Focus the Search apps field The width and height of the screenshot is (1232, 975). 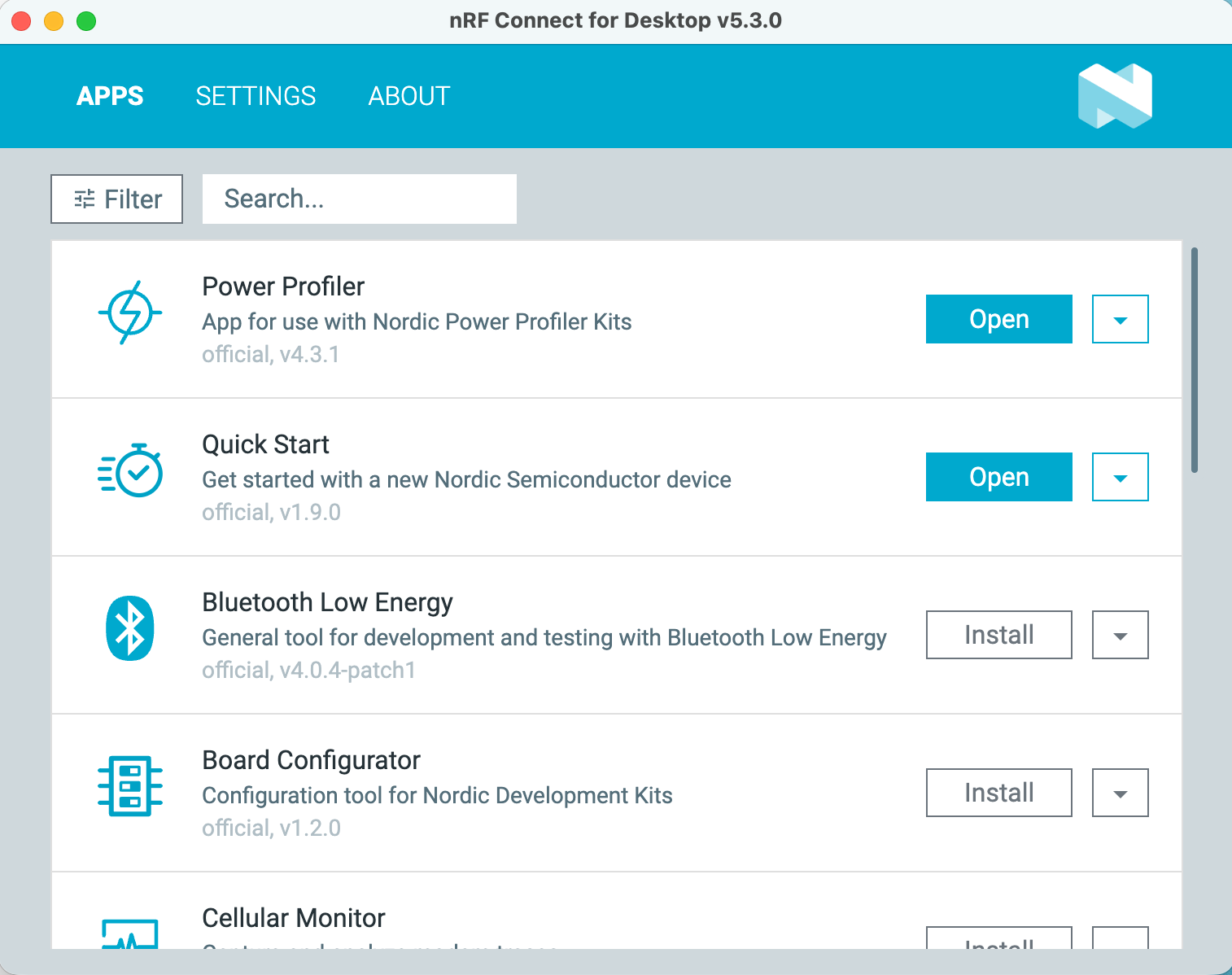point(360,199)
